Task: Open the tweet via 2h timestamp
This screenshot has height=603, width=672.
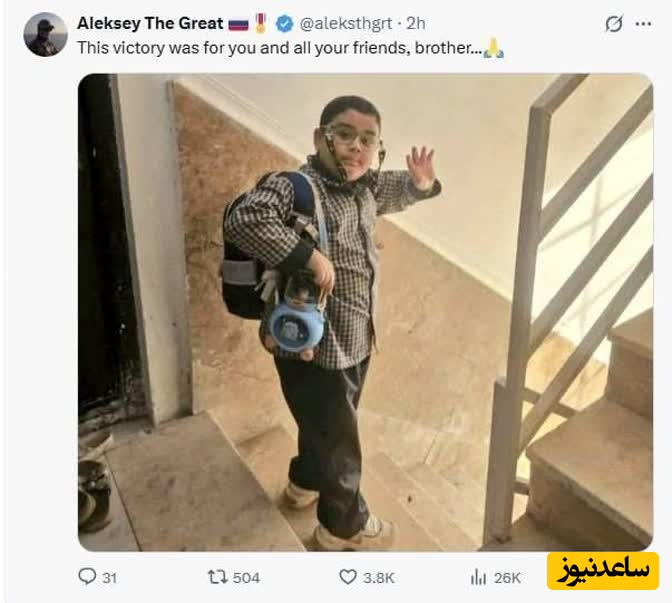Action: coord(415,24)
